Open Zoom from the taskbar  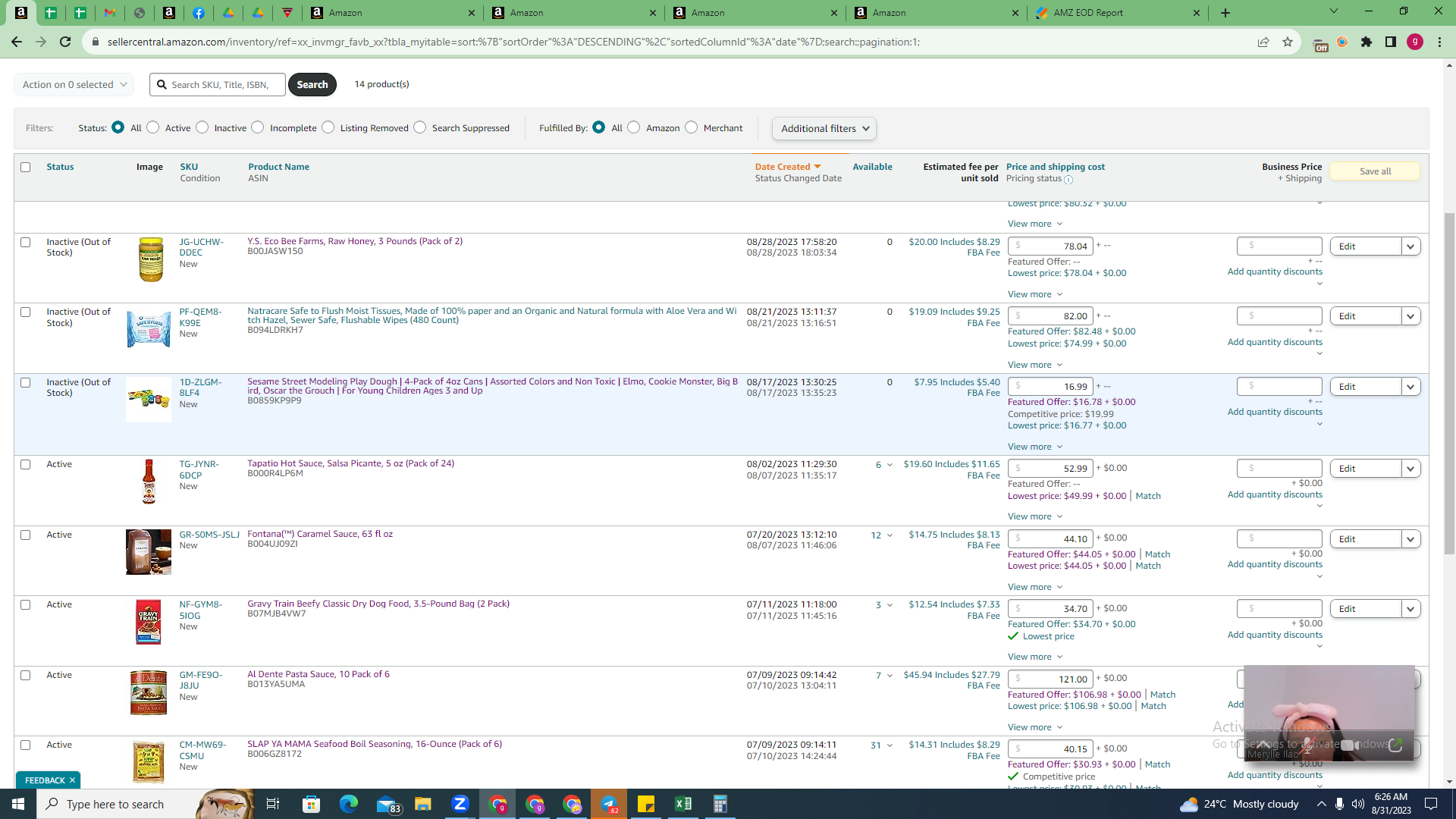(x=460, y=804)
